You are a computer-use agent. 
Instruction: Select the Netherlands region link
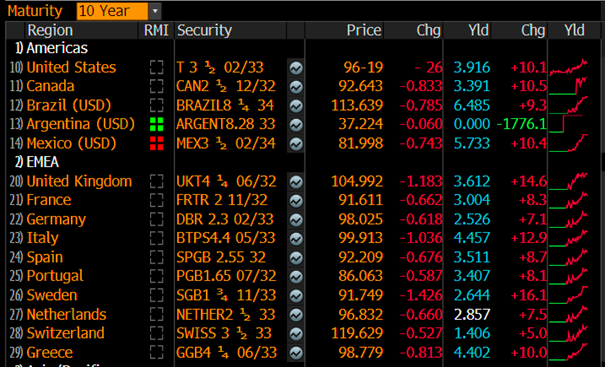66,314
